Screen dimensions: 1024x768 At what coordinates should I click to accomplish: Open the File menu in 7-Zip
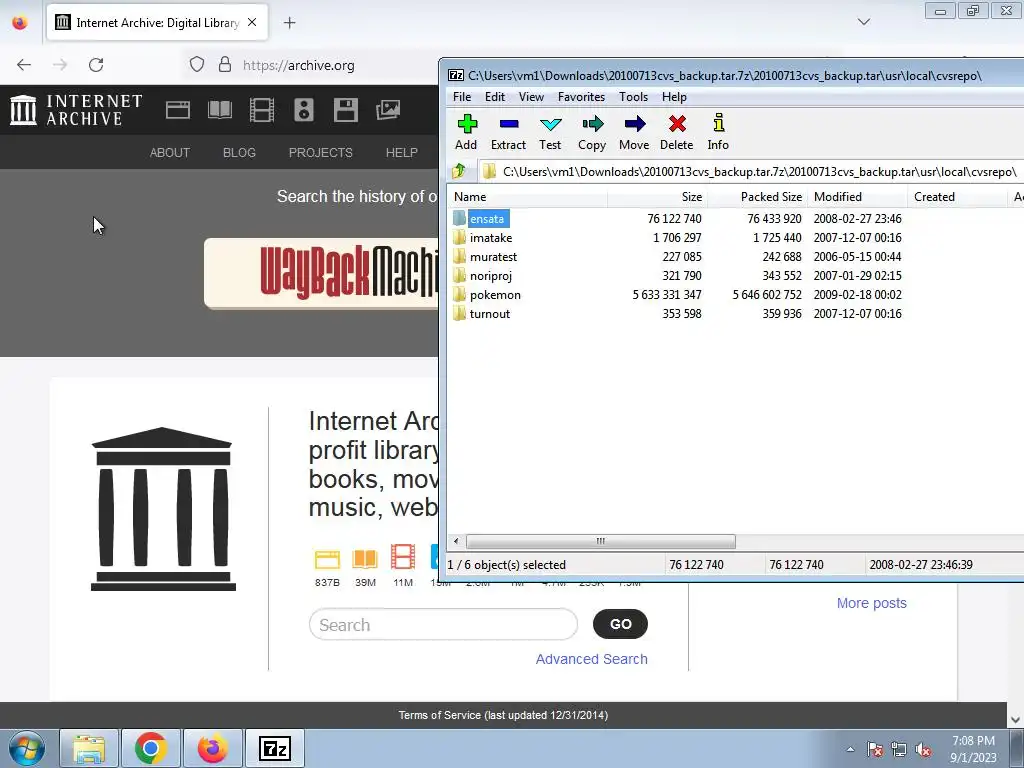pyautogui.click(x=462, y=97)
